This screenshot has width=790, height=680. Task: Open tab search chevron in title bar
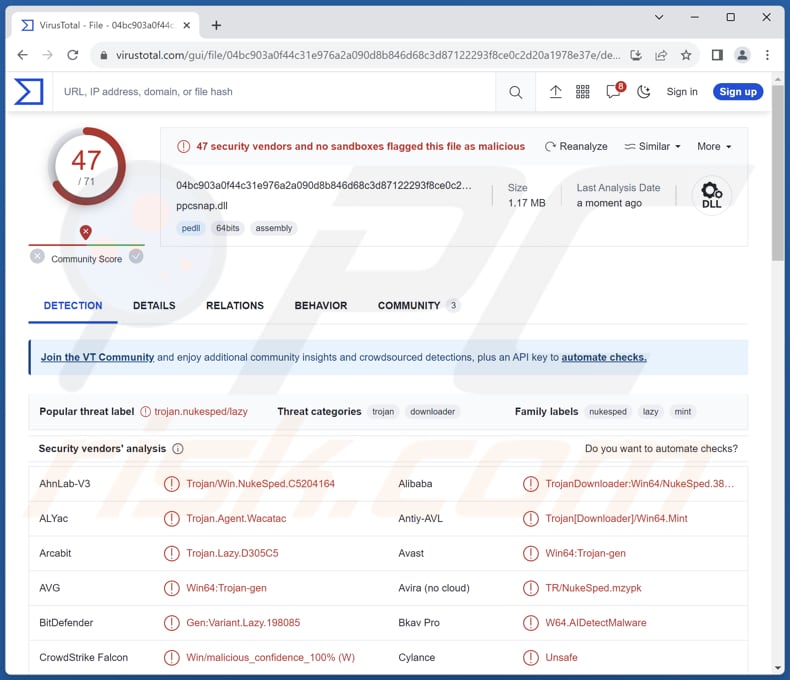click(x=659, y=18)
